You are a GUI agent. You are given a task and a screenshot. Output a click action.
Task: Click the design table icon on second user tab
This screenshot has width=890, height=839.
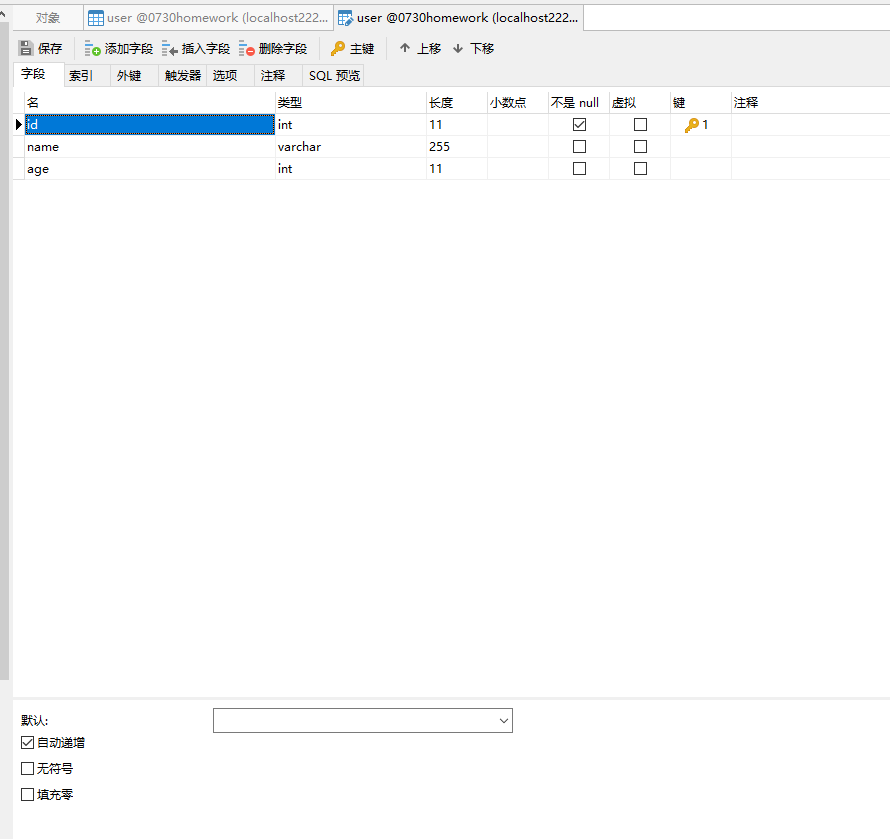pyautogui.click(x=345, y=18)
